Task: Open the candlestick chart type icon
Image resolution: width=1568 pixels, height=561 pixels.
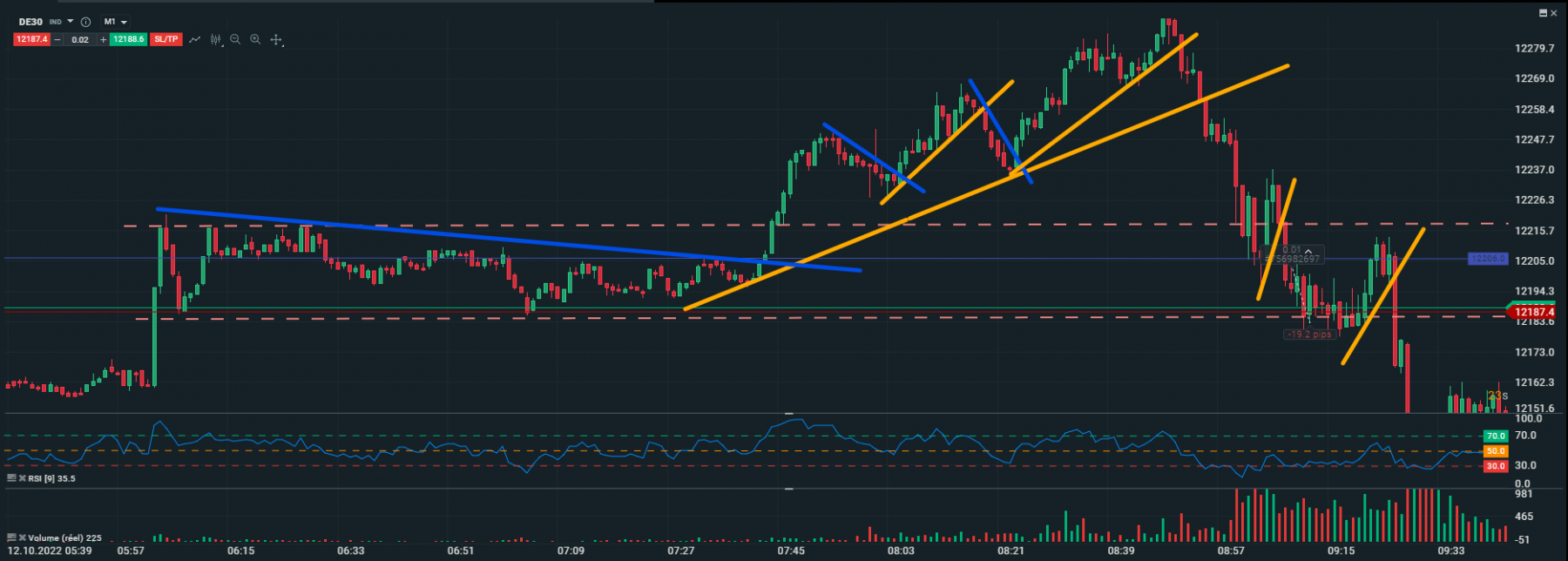Action: 215,39
